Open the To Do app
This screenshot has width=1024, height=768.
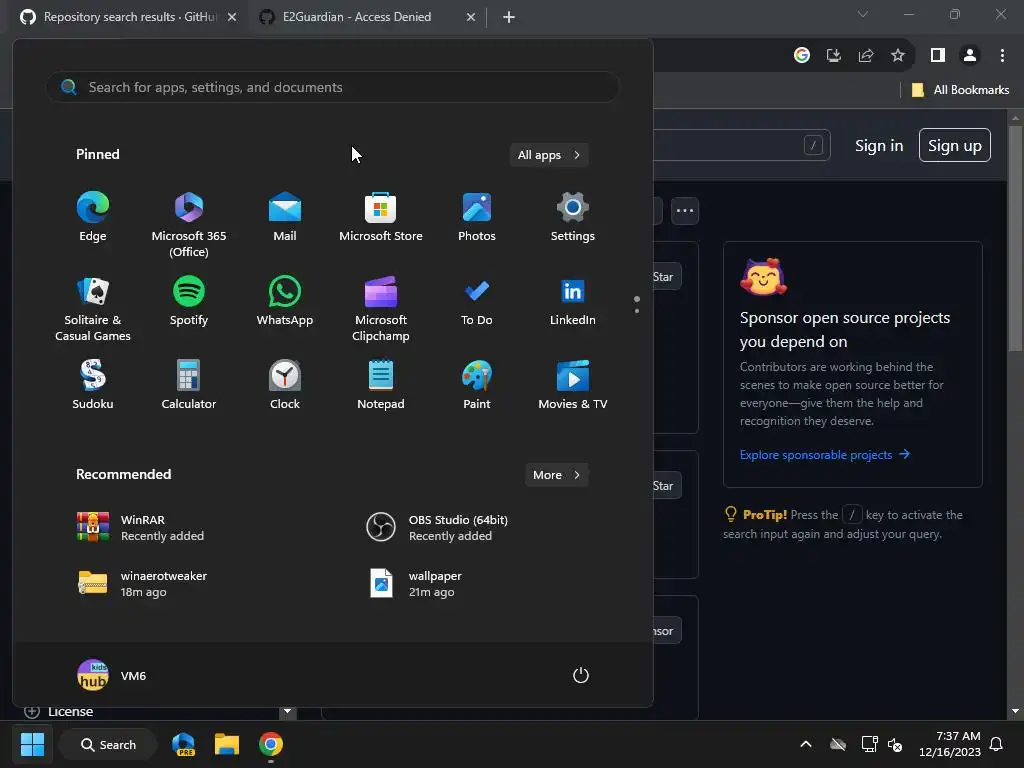point(477,302)
